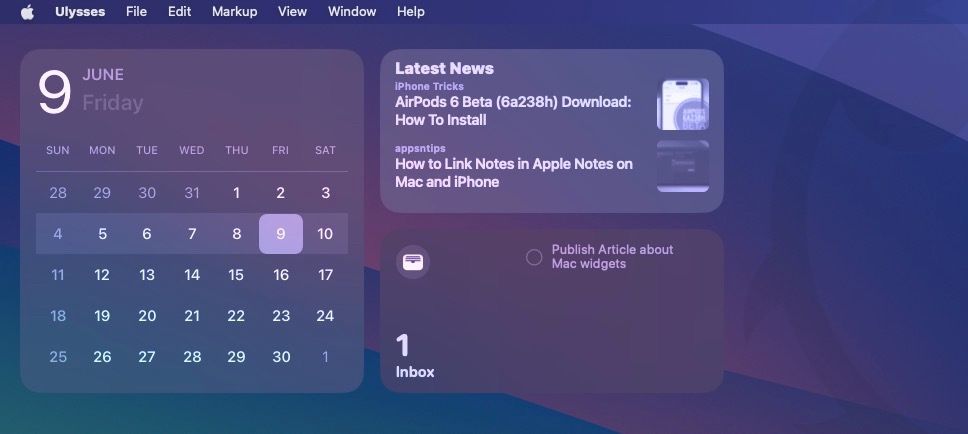Select Sunday June 18 in calendar
The image size is (968, 434).
(x=58, y=316)
